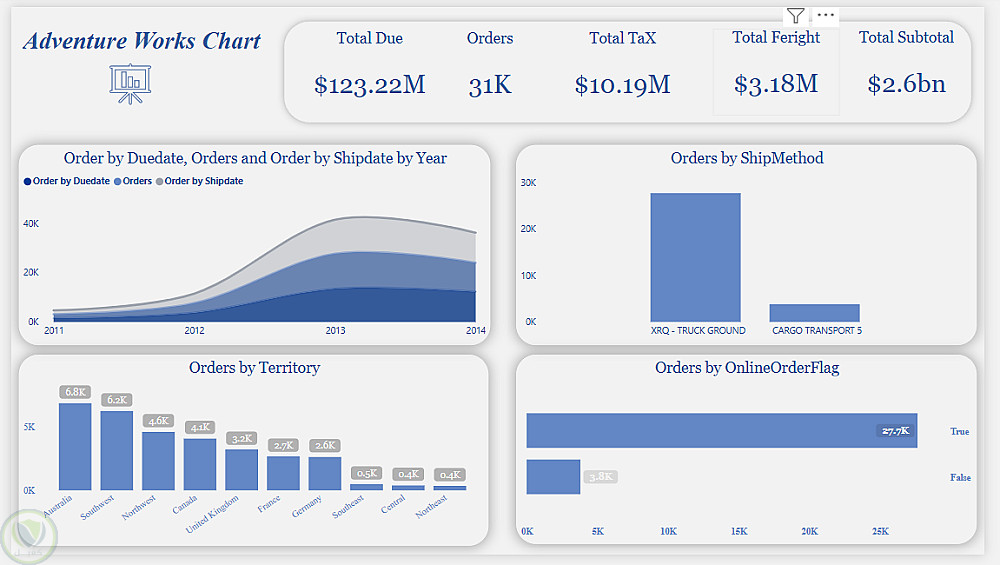Click the CARGO TRANSPORT 5 bar

814,312
